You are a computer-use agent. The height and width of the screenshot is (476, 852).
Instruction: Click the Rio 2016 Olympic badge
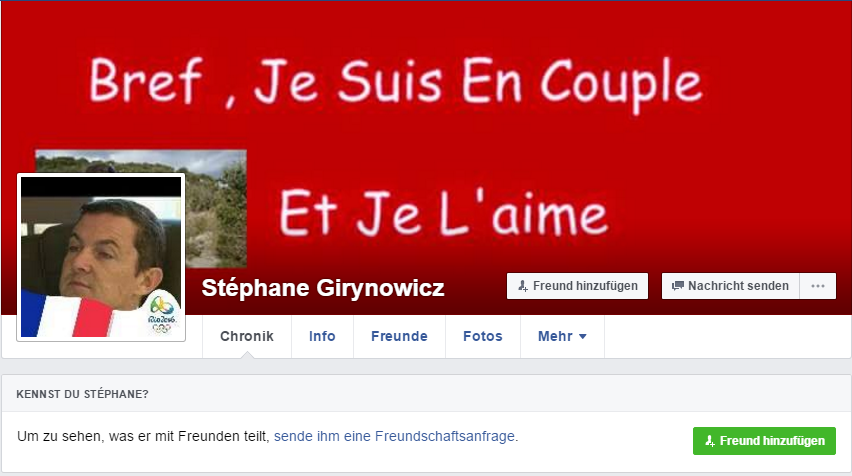161,314
